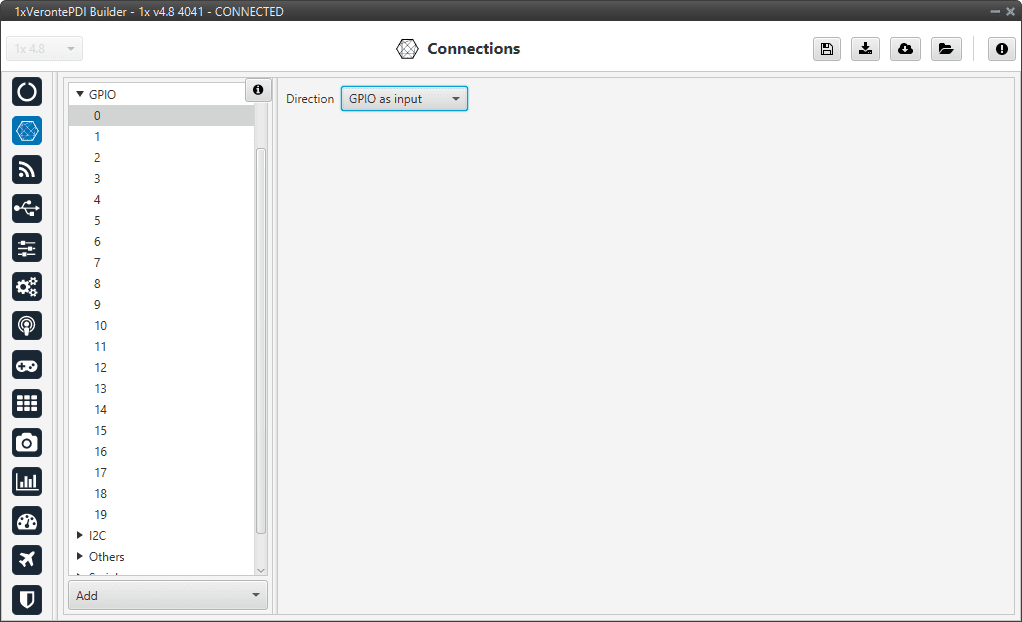Open the Direction dropdown
Image resolution: width=1022 pixels, height=622 pixels.
(x=404, y=99)
